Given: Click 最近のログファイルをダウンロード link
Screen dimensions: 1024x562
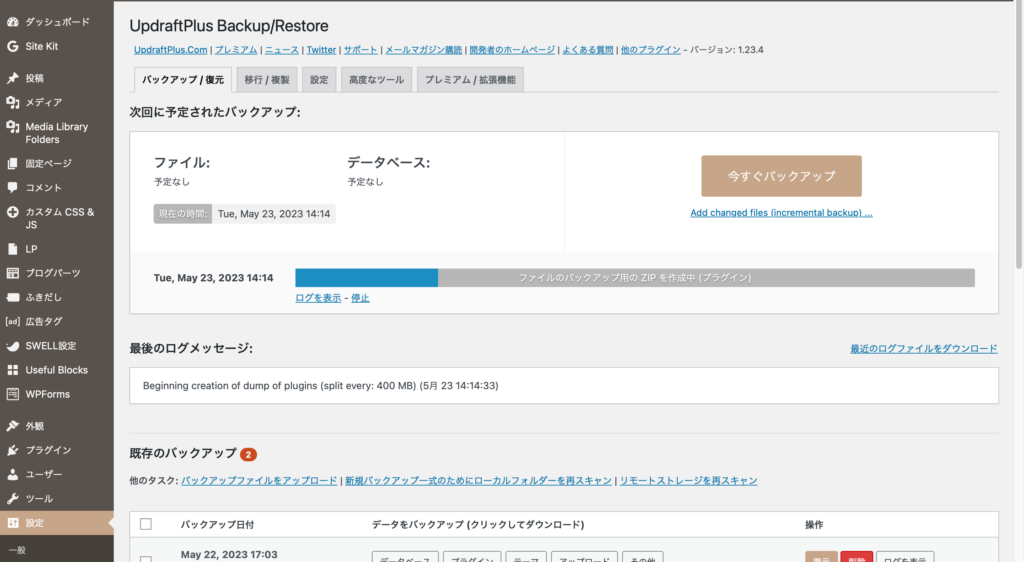Looking at the screenshot, I should pos(923,349).
